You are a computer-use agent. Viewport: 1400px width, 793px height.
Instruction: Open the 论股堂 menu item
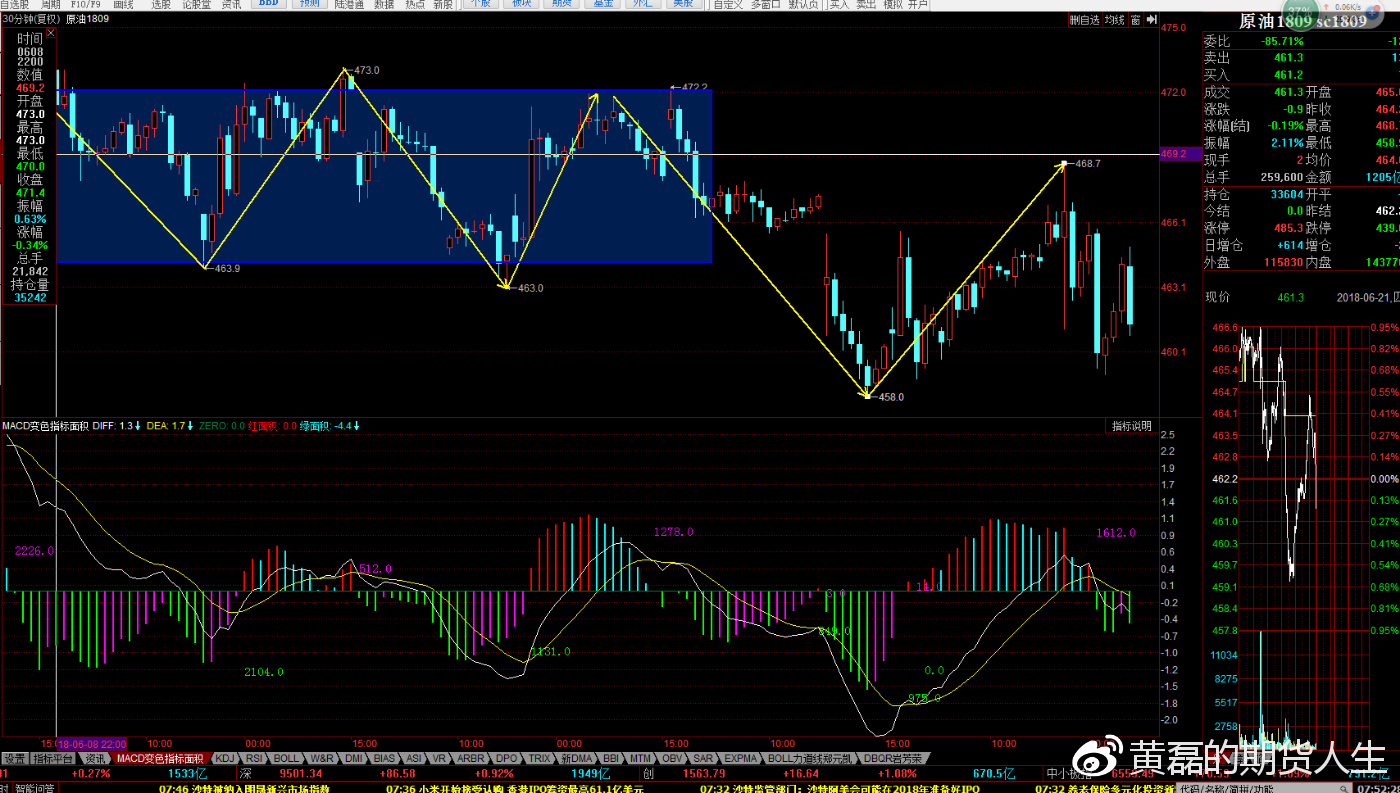point(196,4)
